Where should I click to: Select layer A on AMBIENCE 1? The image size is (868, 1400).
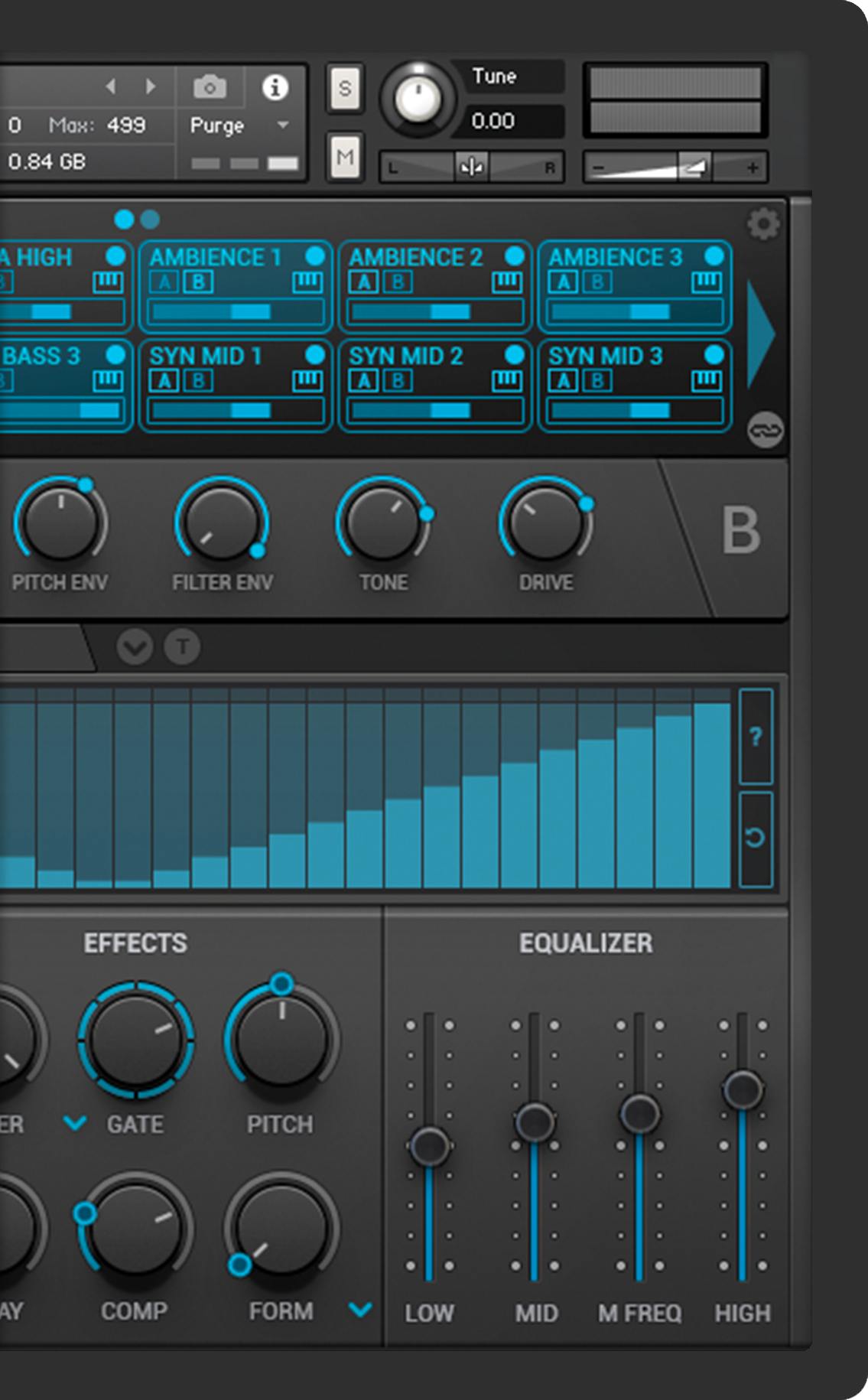click(x=164, y=282)
